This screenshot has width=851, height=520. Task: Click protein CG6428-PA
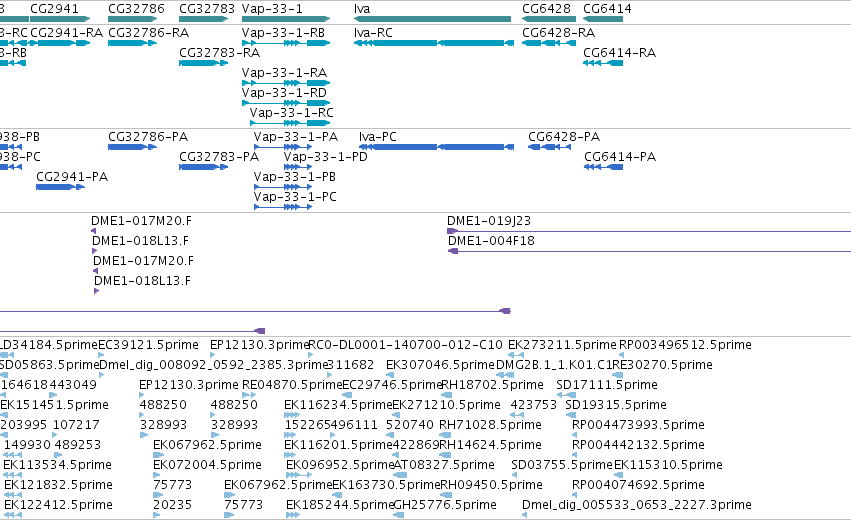click(549, 147)
